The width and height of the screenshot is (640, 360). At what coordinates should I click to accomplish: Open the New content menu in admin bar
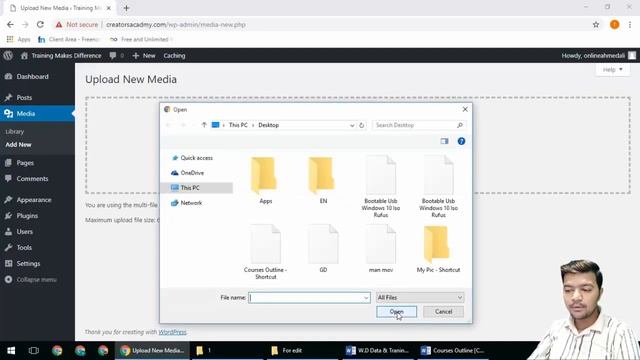click(144, 56)
